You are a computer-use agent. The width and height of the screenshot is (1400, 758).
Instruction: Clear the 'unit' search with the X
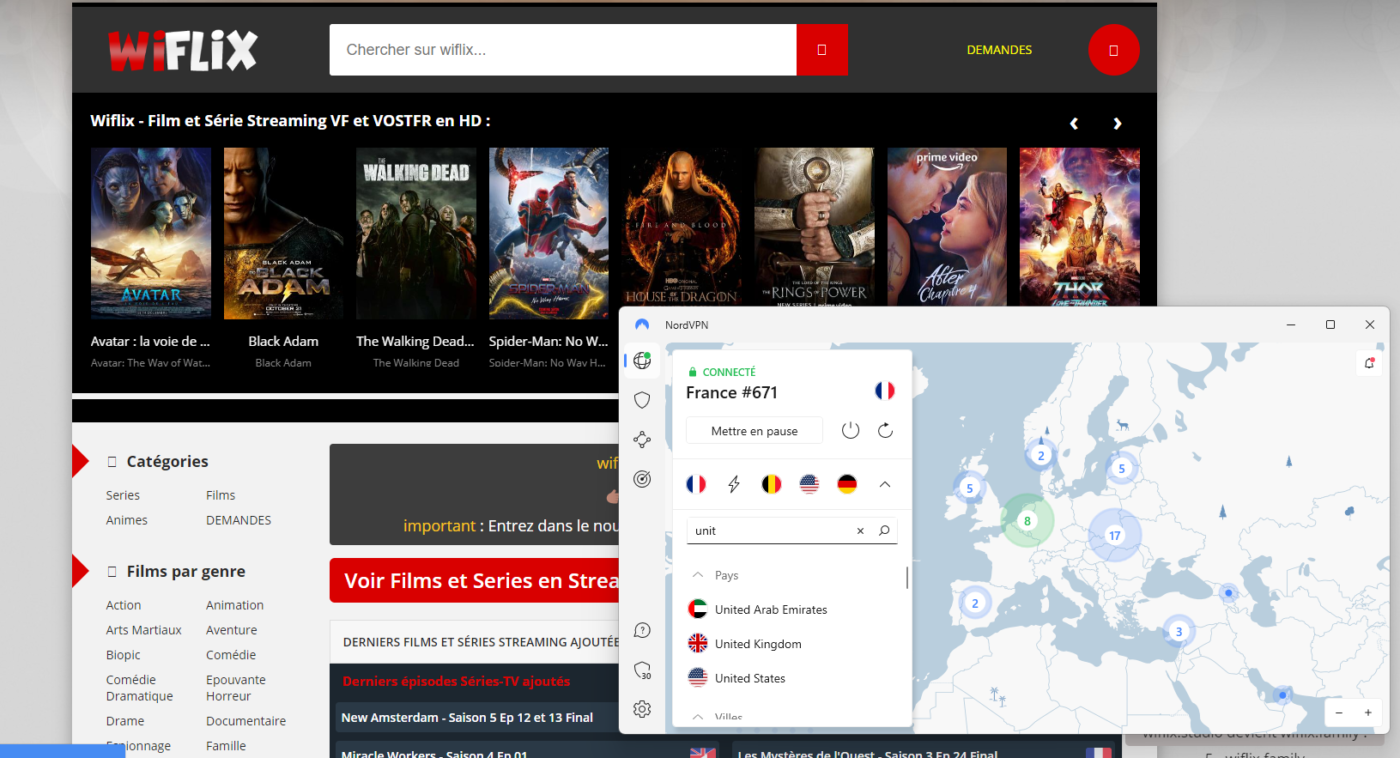click(860, 531)
